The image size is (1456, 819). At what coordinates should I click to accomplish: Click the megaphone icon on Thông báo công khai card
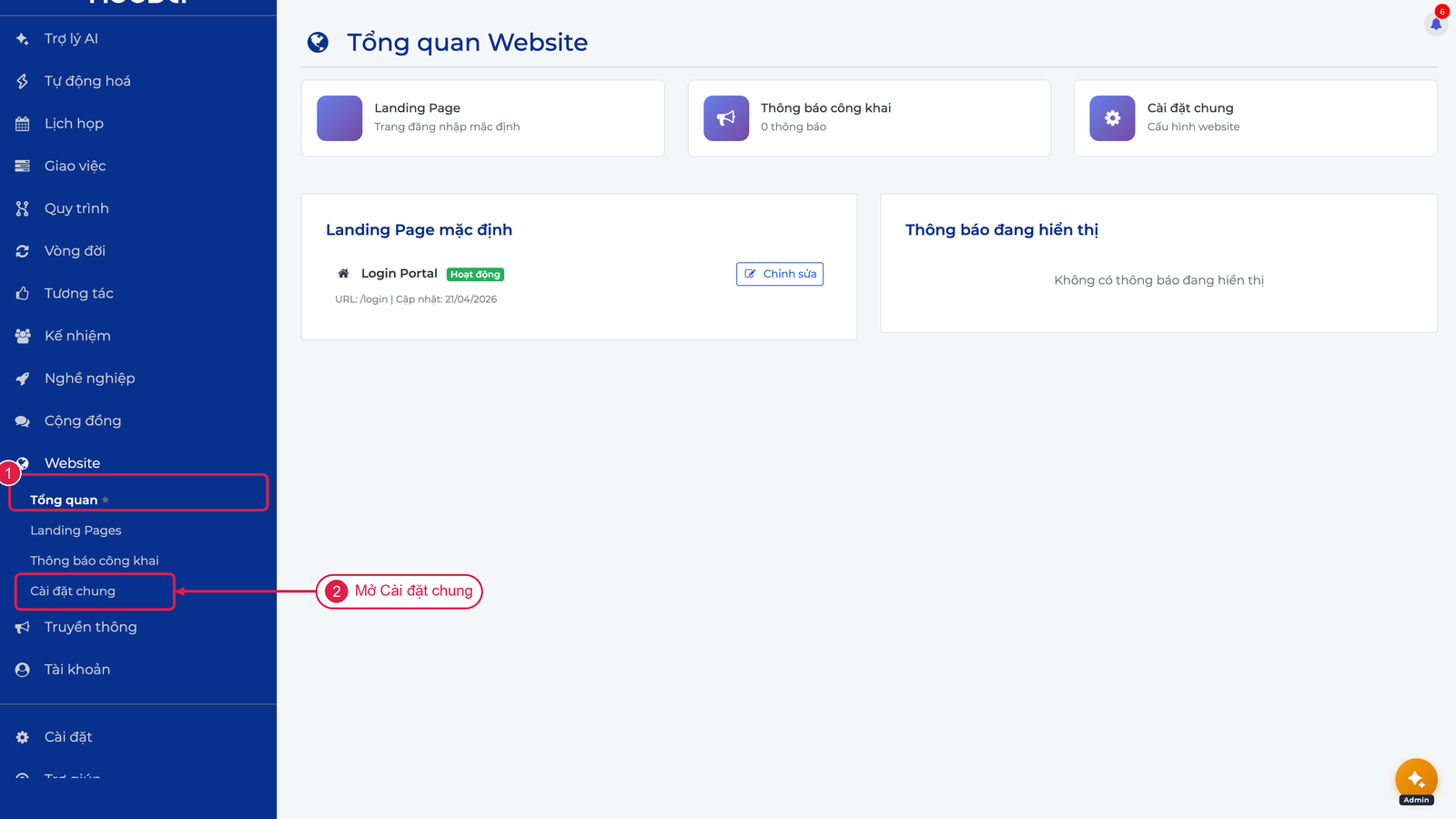[x=726, y=118]
